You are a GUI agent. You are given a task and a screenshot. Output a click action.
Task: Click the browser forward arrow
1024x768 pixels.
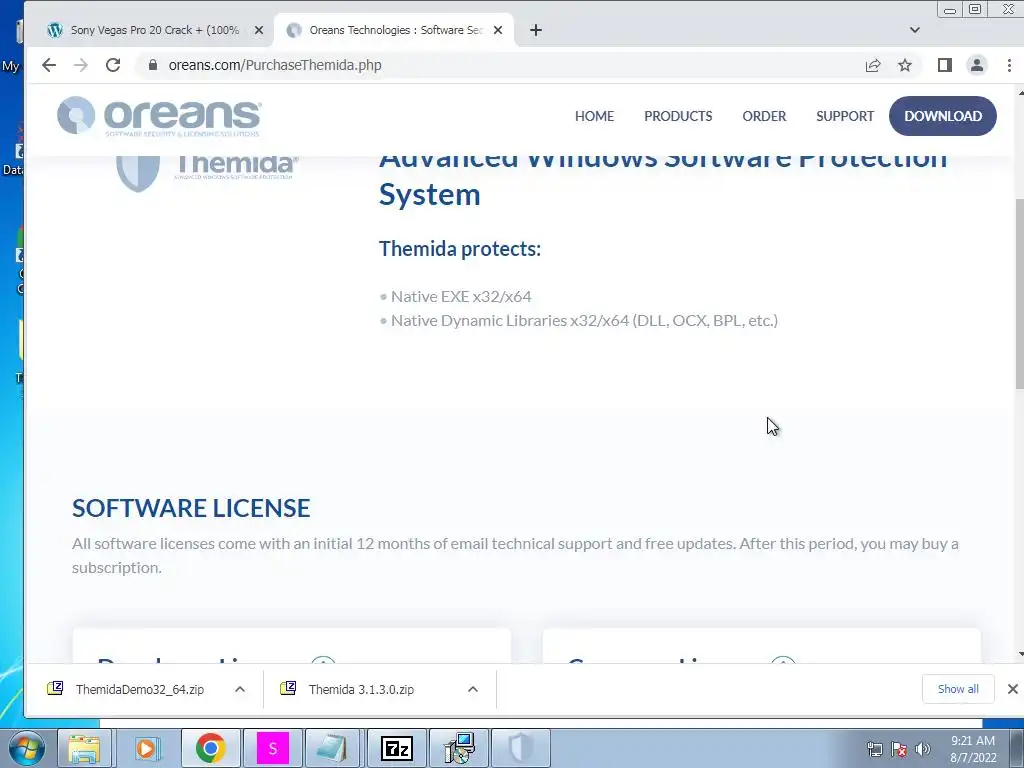click(x=81, y=65)
